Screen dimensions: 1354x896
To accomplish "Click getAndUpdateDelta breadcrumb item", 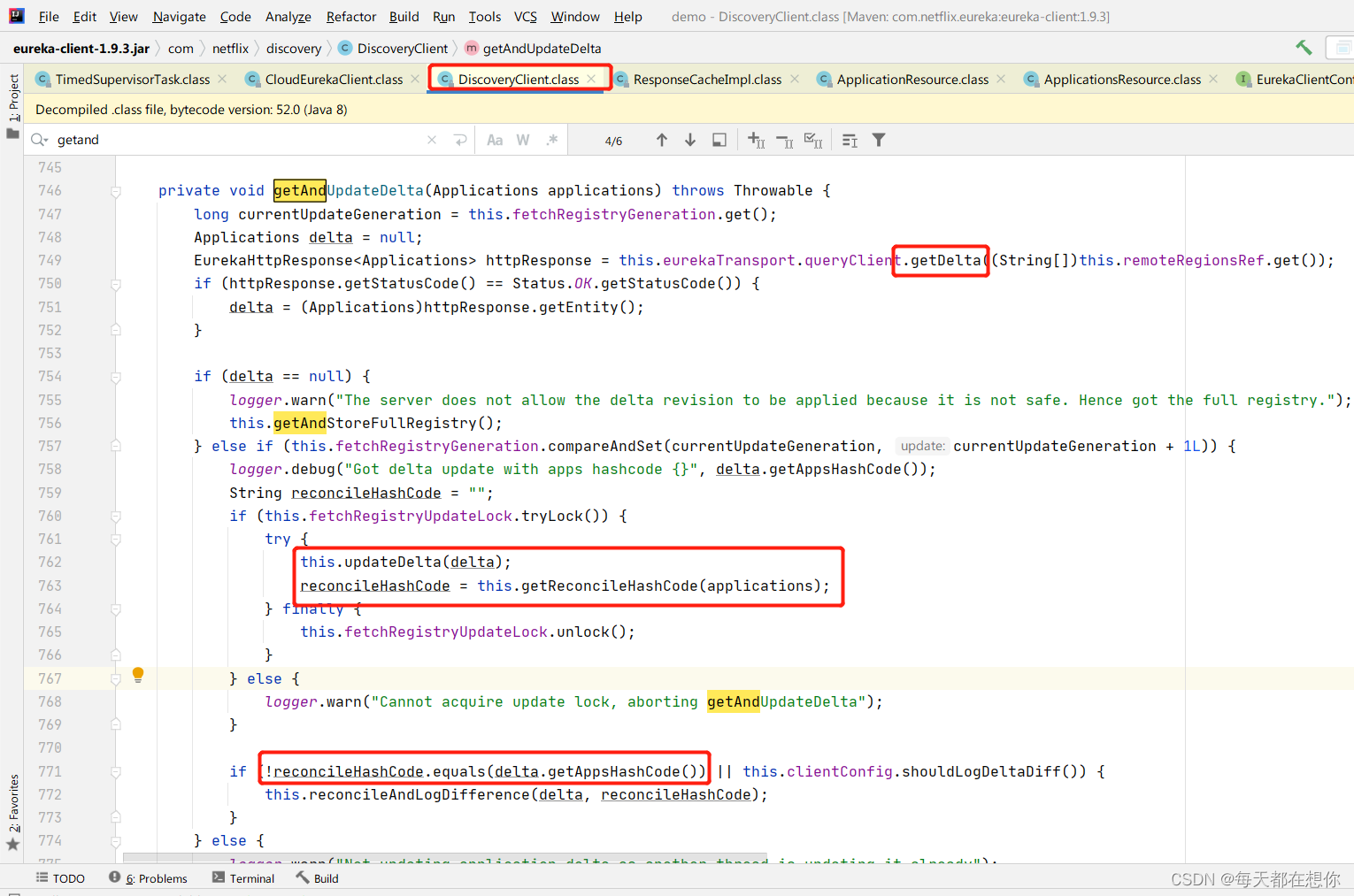I will 533,49.
